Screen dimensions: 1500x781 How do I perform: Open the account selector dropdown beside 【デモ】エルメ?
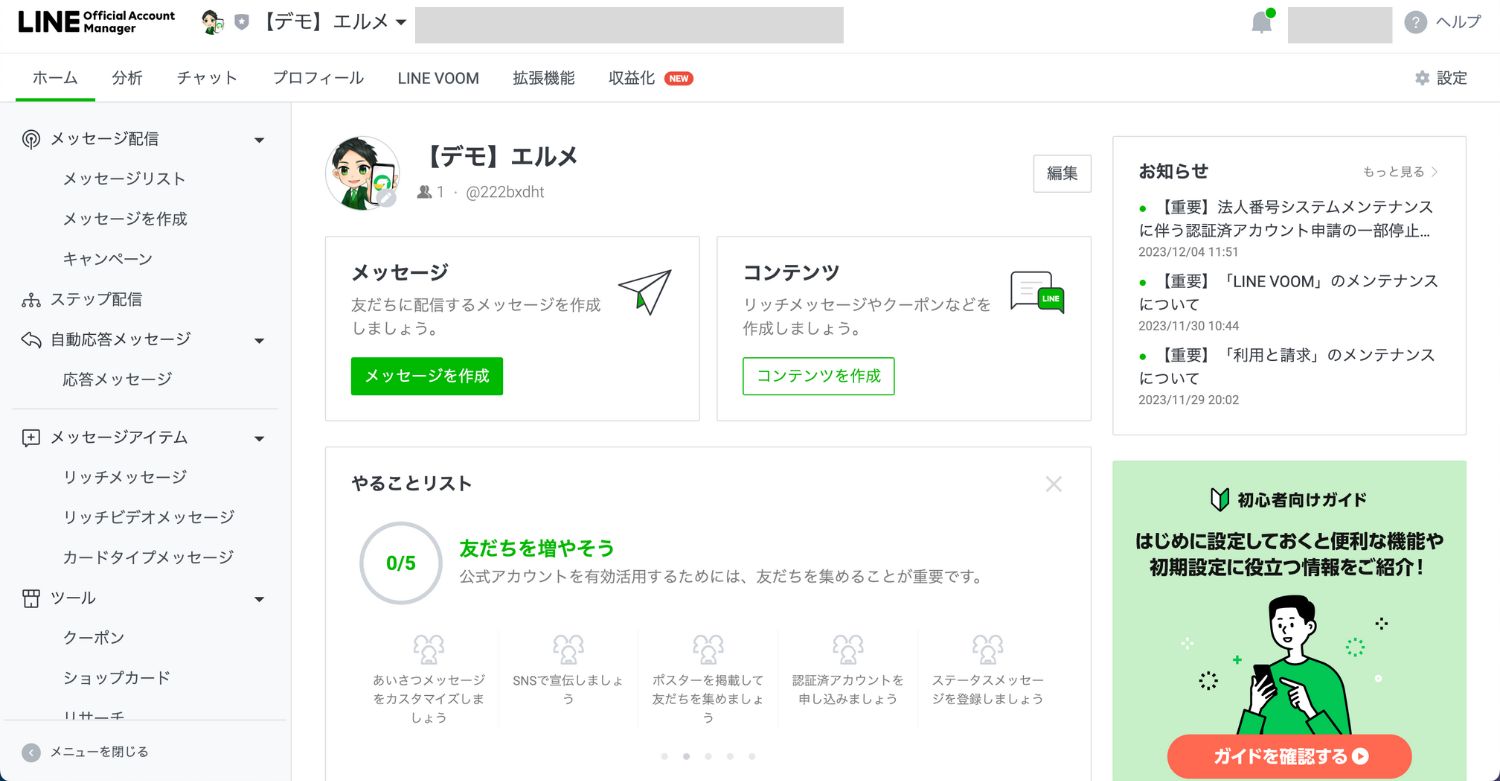coord(401,21)
